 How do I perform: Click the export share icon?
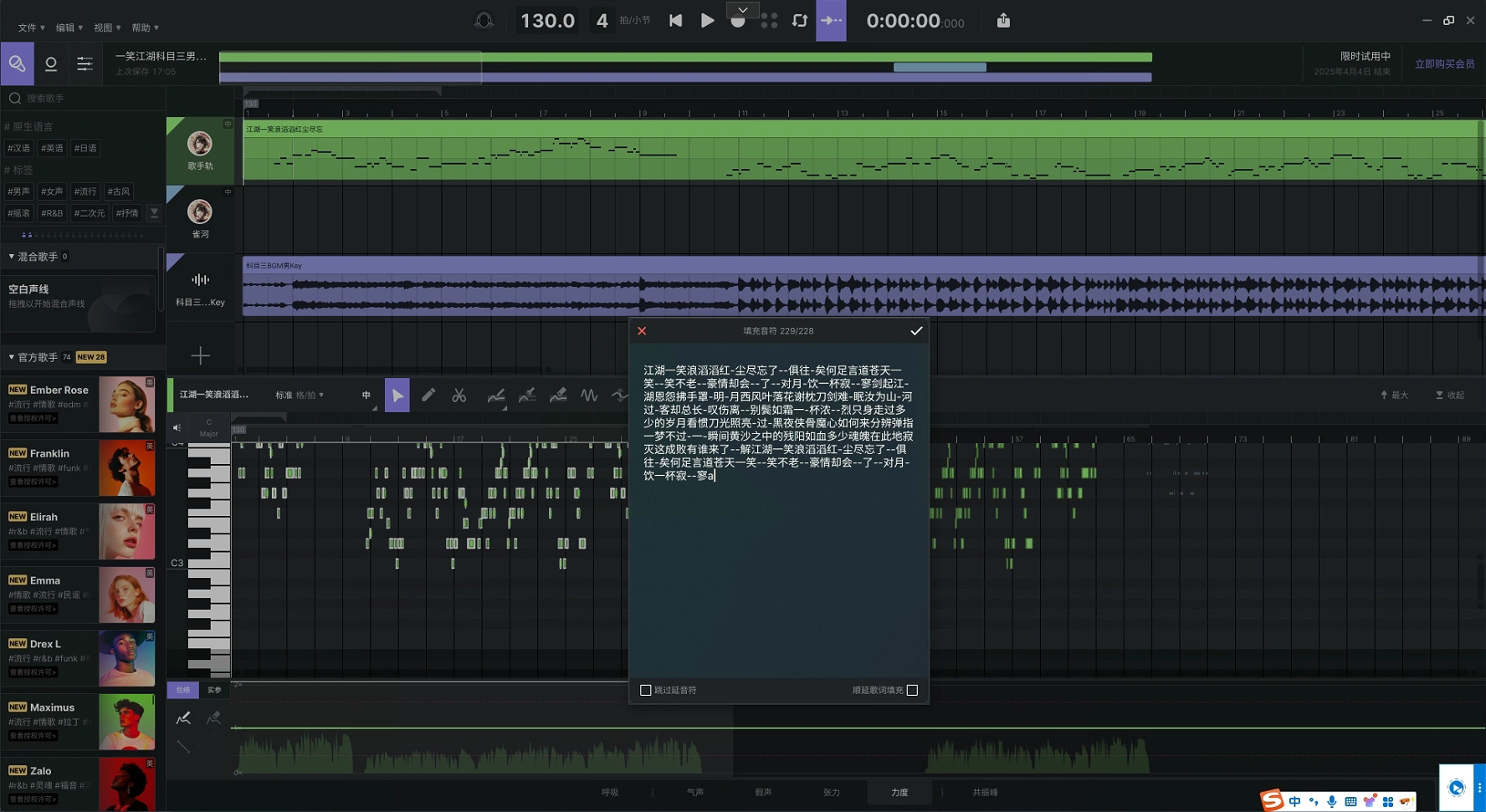tap(1003, 20)
